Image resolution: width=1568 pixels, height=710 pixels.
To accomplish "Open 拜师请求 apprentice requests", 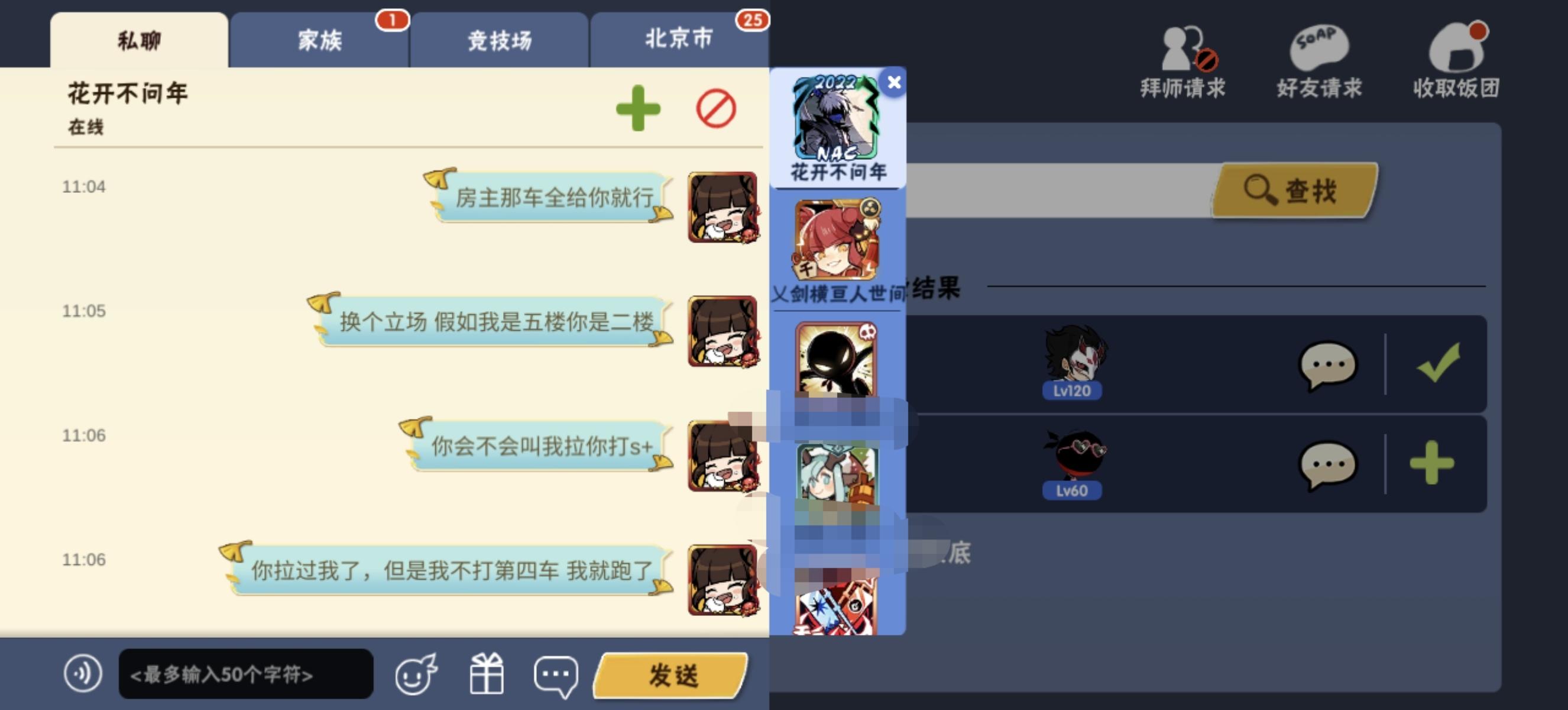I will (x=1183, y=62).
